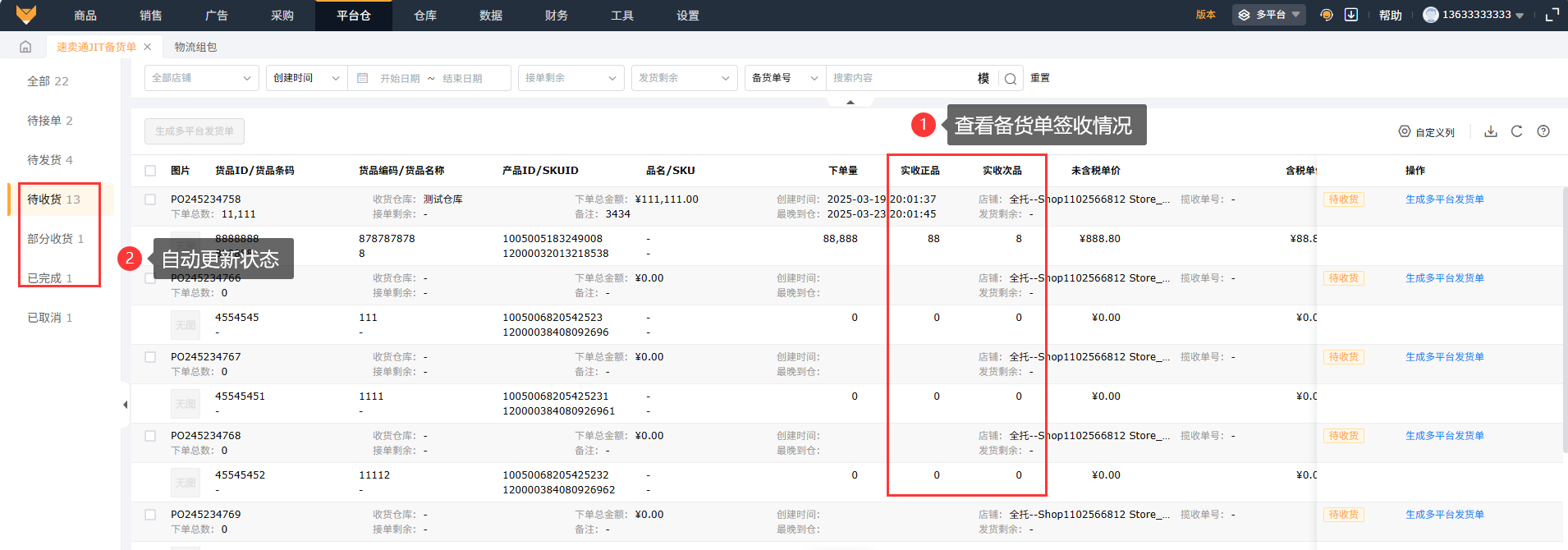
Task: Check the box for order PO245234758
Action: click(x=150, y=199)
